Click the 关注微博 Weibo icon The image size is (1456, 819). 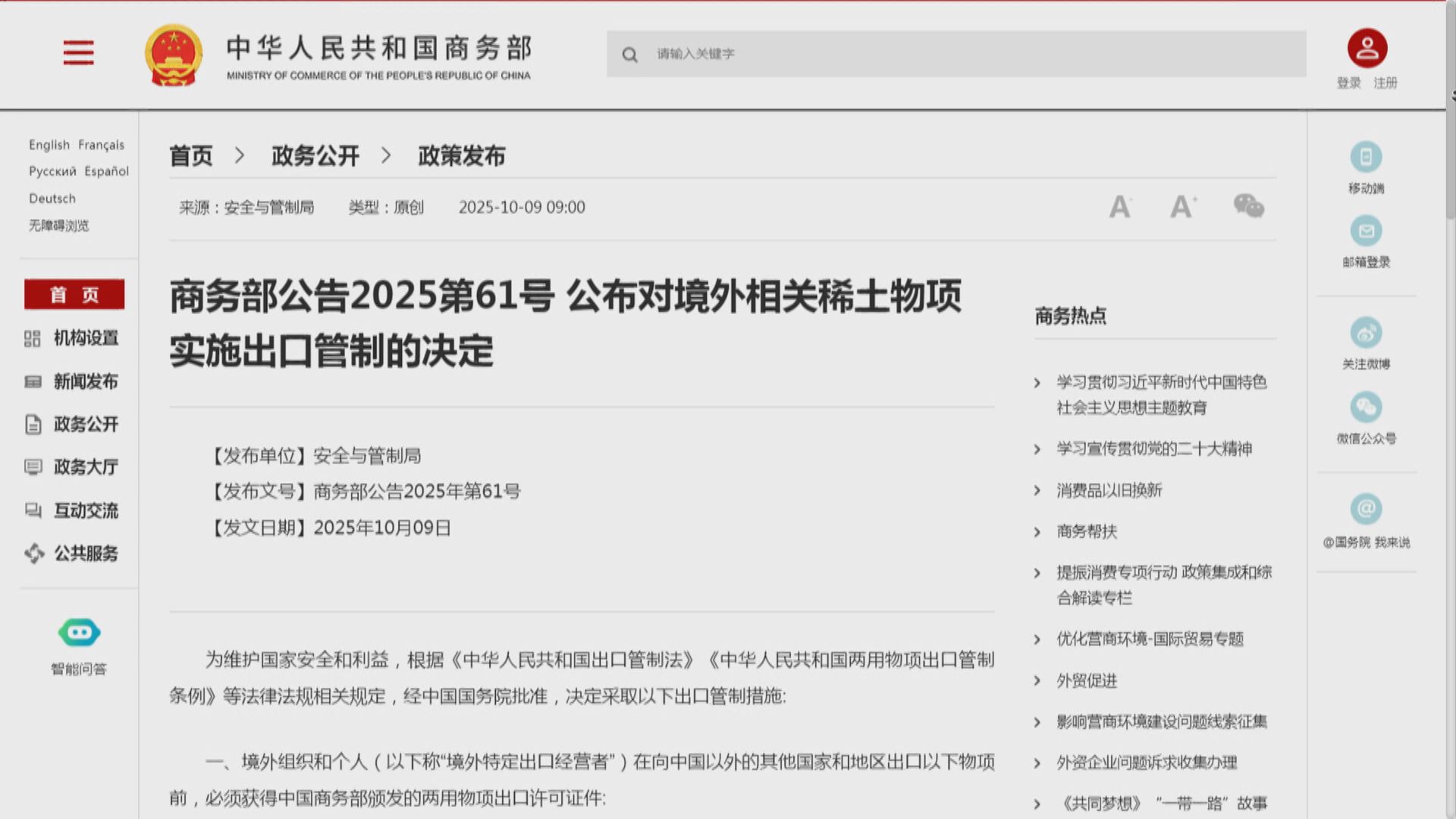pos(1367,334)
